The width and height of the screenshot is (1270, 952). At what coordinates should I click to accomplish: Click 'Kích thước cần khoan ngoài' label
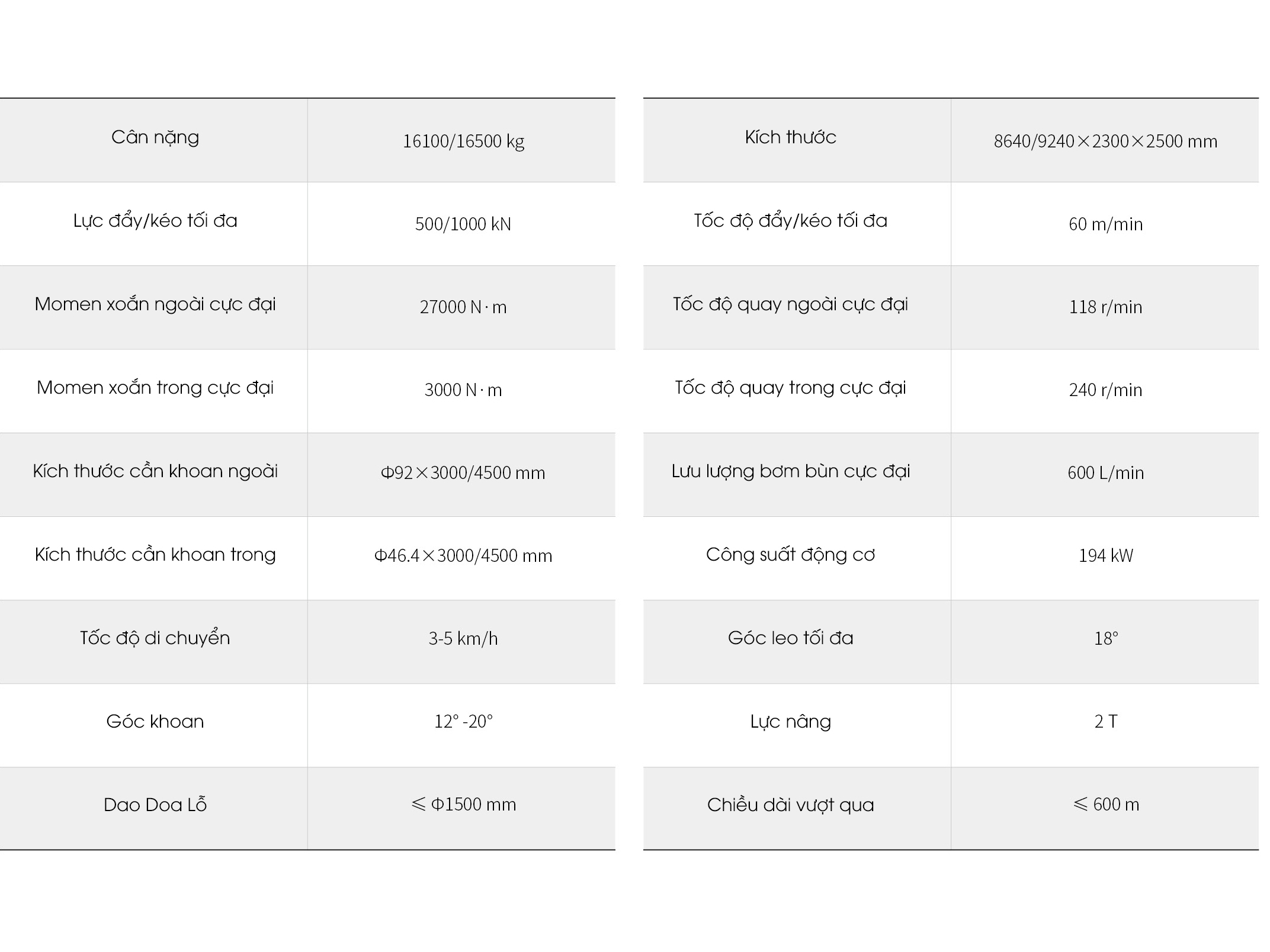click(x=155, y=472)
